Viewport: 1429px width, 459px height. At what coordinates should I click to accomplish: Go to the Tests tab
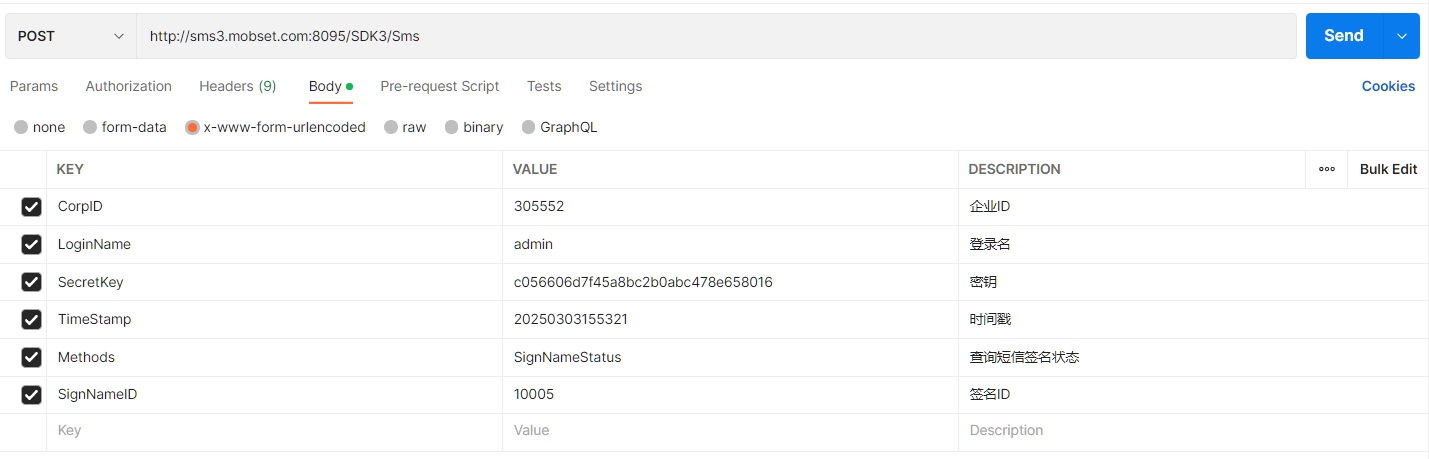tap(544, 86)
